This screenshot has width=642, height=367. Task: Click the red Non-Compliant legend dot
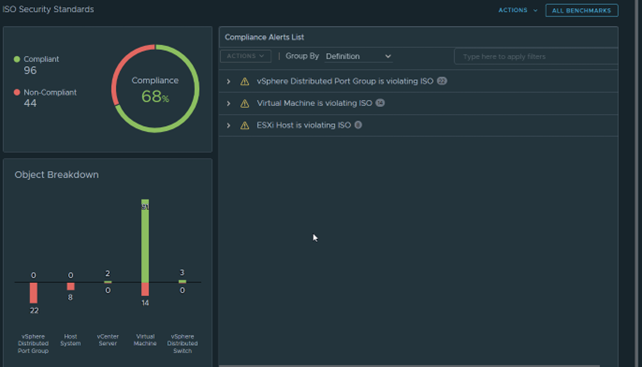click(17, 92)
